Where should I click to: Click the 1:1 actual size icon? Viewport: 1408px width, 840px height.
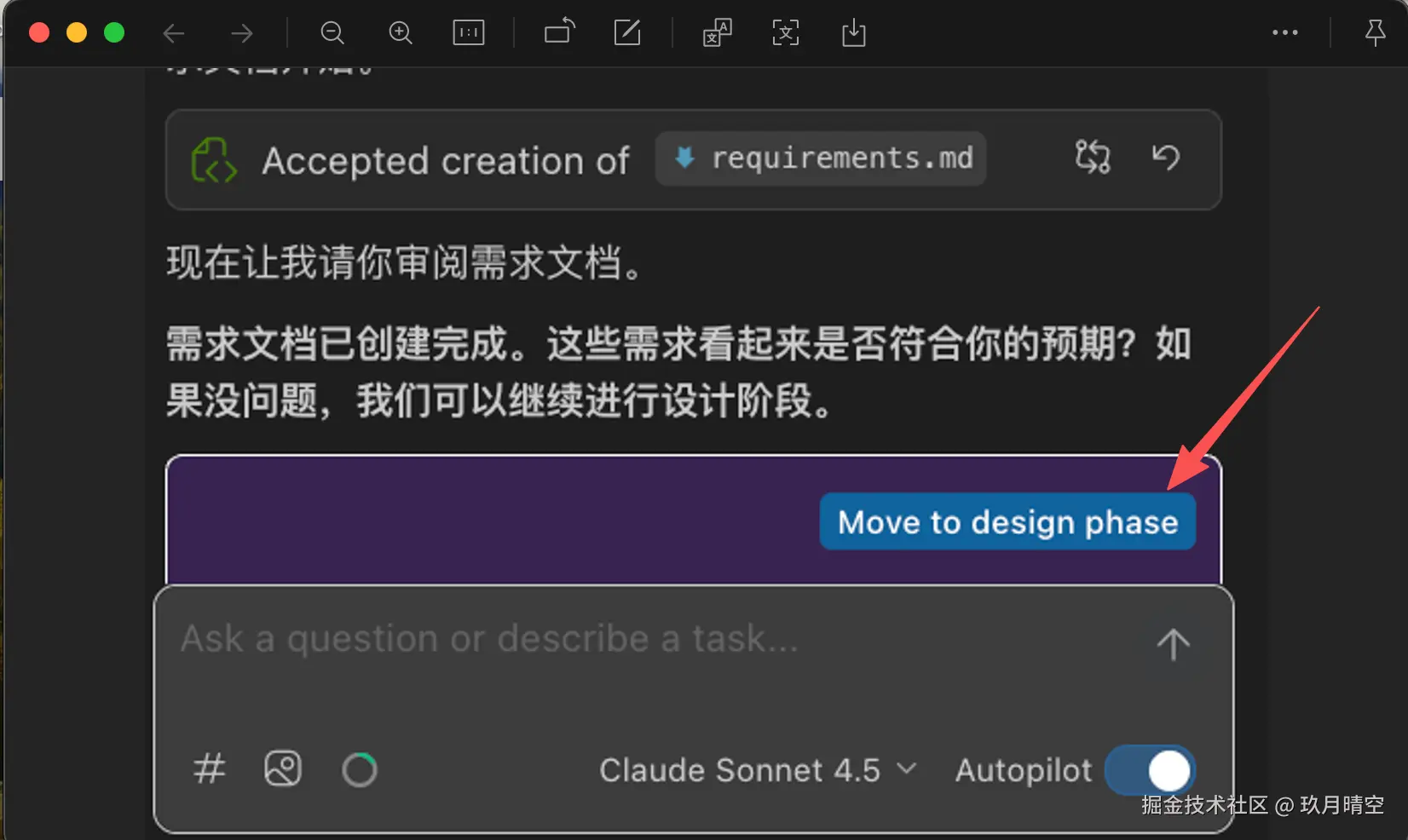pyautogui.click(x=468, y=33)
